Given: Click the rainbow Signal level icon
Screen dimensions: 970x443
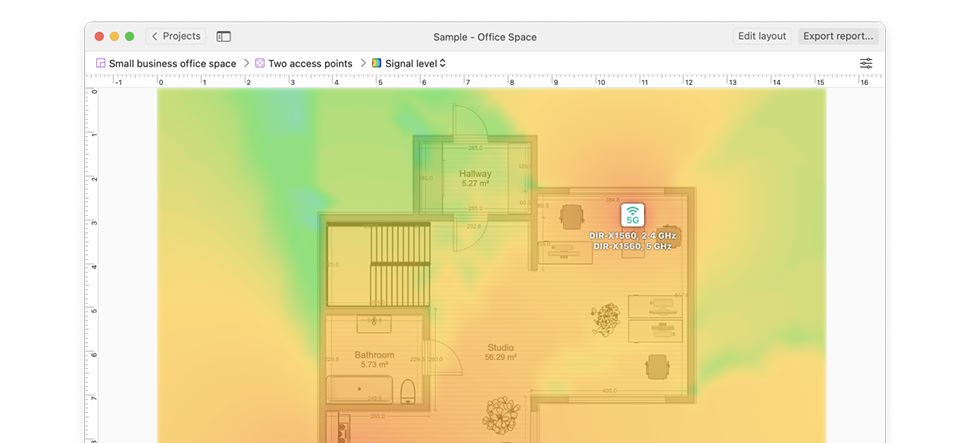Looking at the screenshot, I should tap(377, 63).
